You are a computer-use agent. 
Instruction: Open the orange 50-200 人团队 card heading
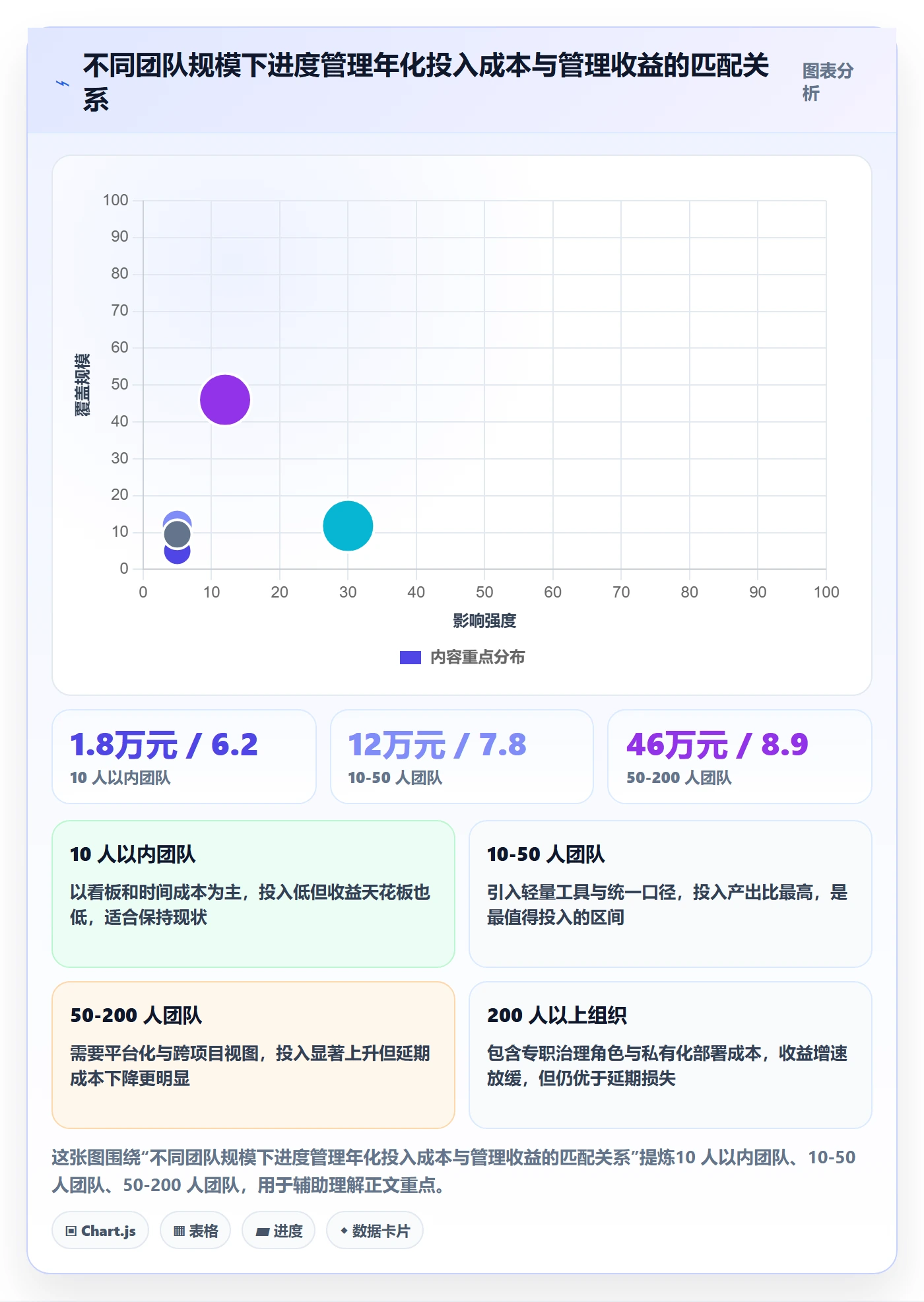coord(136,1015)
